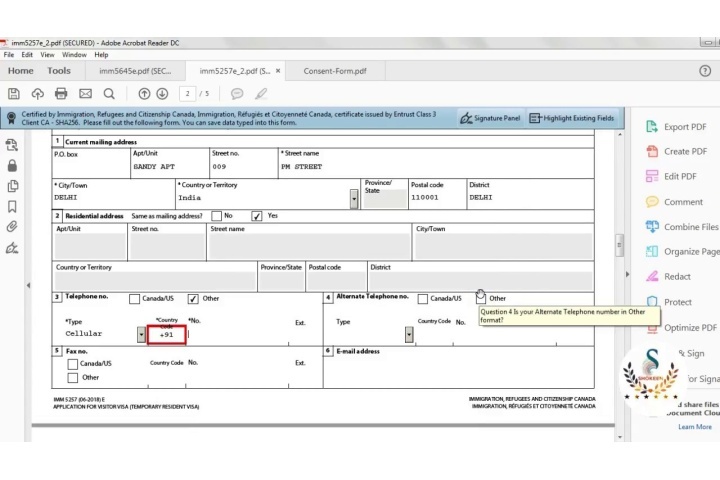The height and width of the screenshot is (480, 720).
Task: Click the scroll up arrow
Action: coord(620,135)
